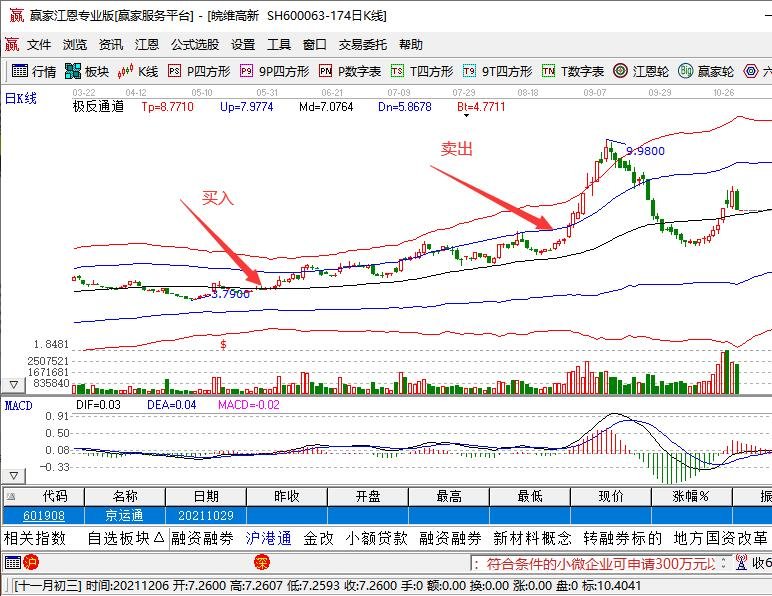Click the antenna signal icon near 收
Screen dimensions: 772x596
[741, 562]
